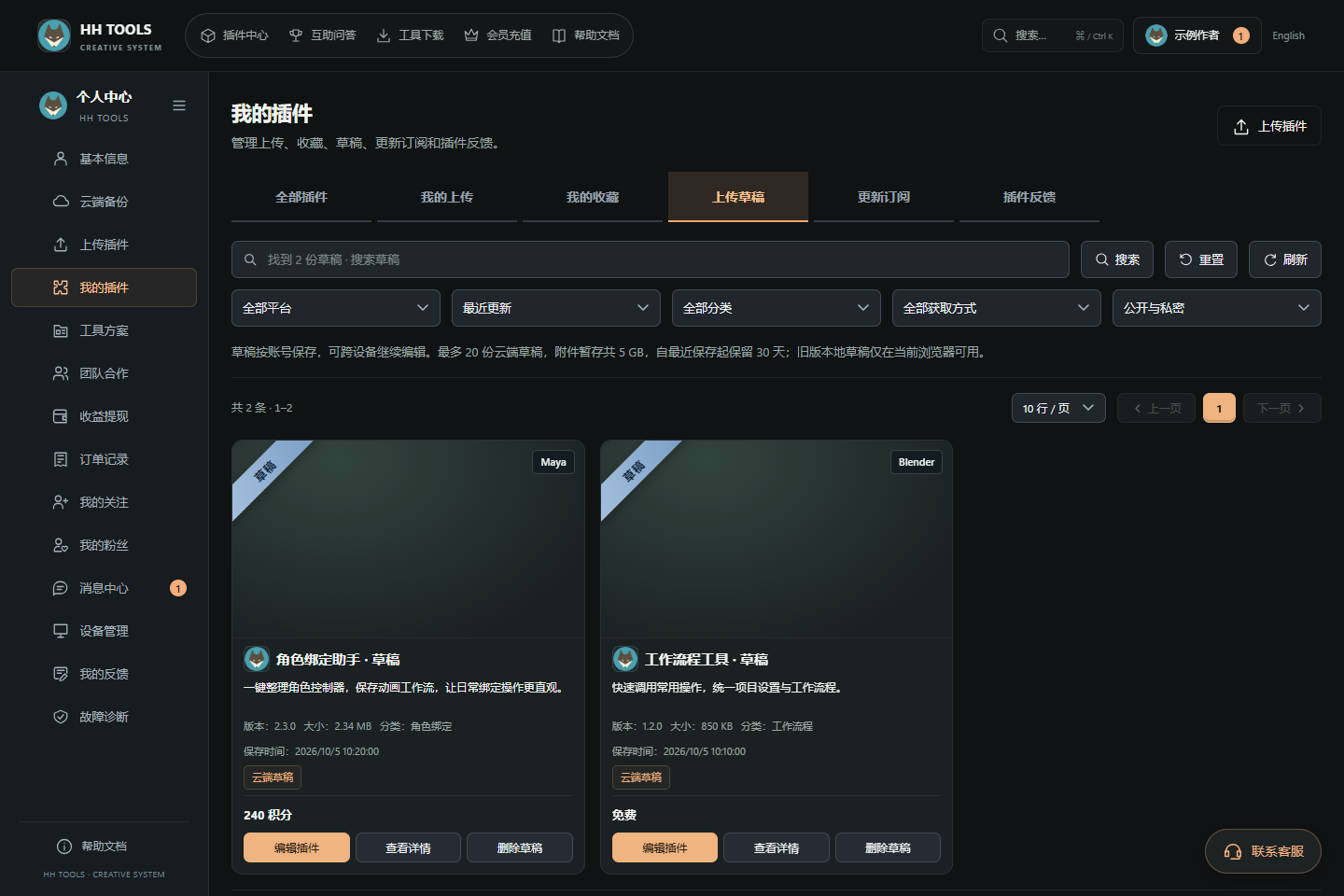
Task: Open 我的关注 sidebar entry
Action: tap(104, 502)
